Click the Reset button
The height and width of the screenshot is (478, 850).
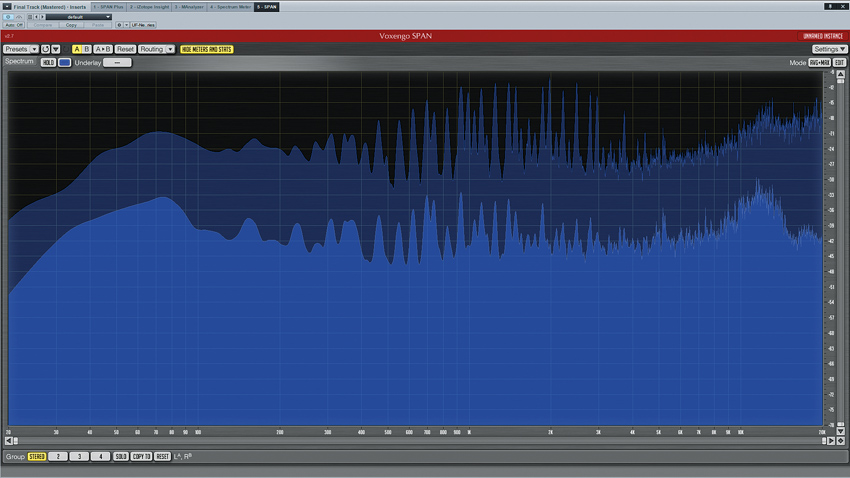tap(125, 49)
